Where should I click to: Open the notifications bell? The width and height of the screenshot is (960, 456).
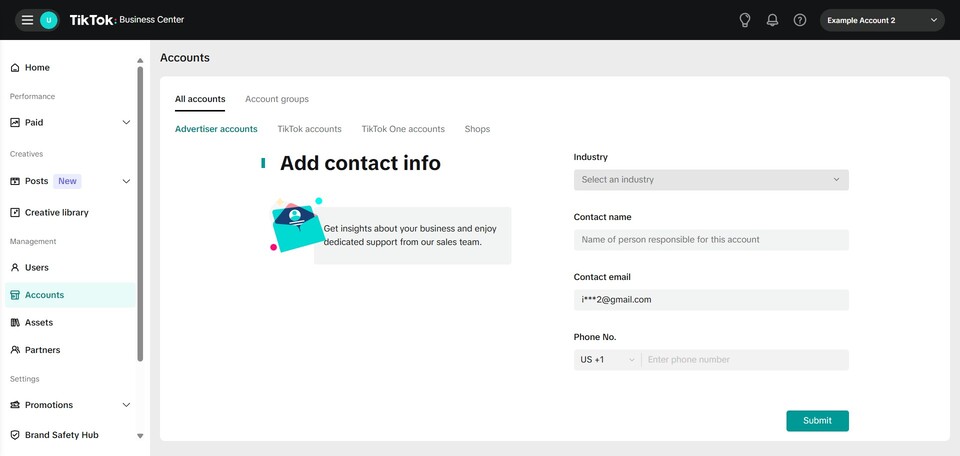point(772,20)
